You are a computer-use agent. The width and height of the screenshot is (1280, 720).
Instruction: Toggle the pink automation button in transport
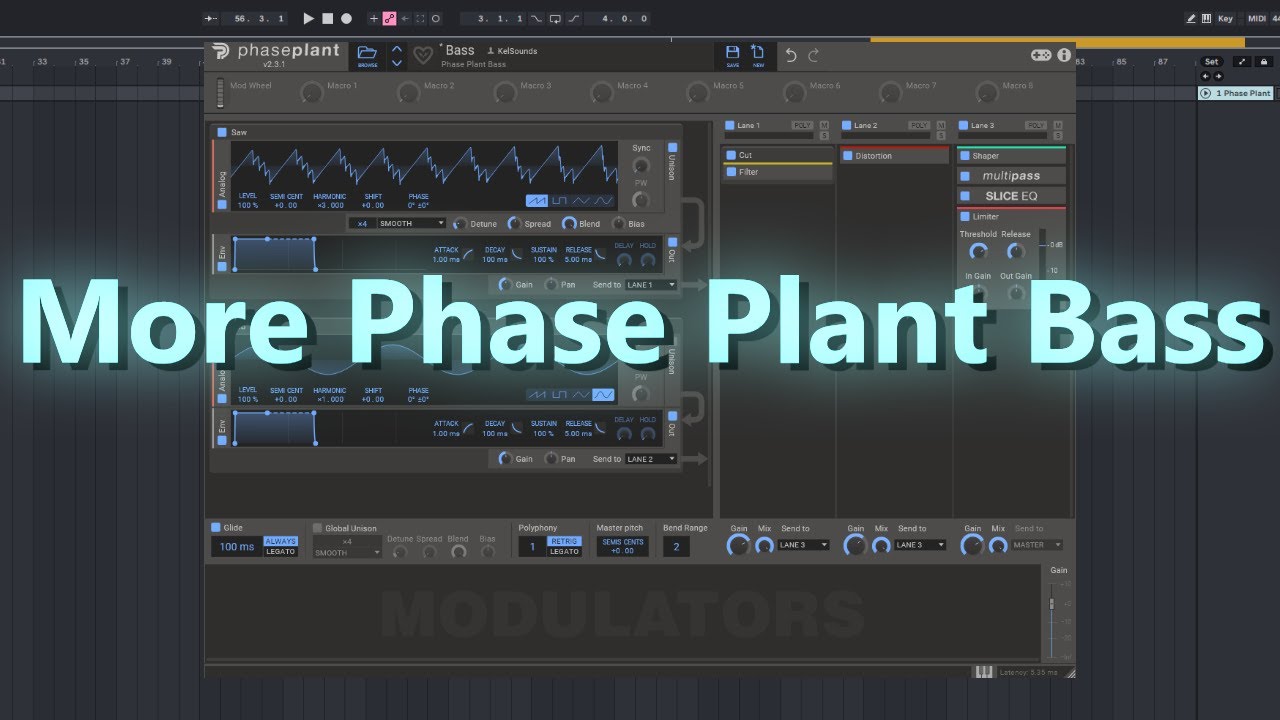(389, 18)
